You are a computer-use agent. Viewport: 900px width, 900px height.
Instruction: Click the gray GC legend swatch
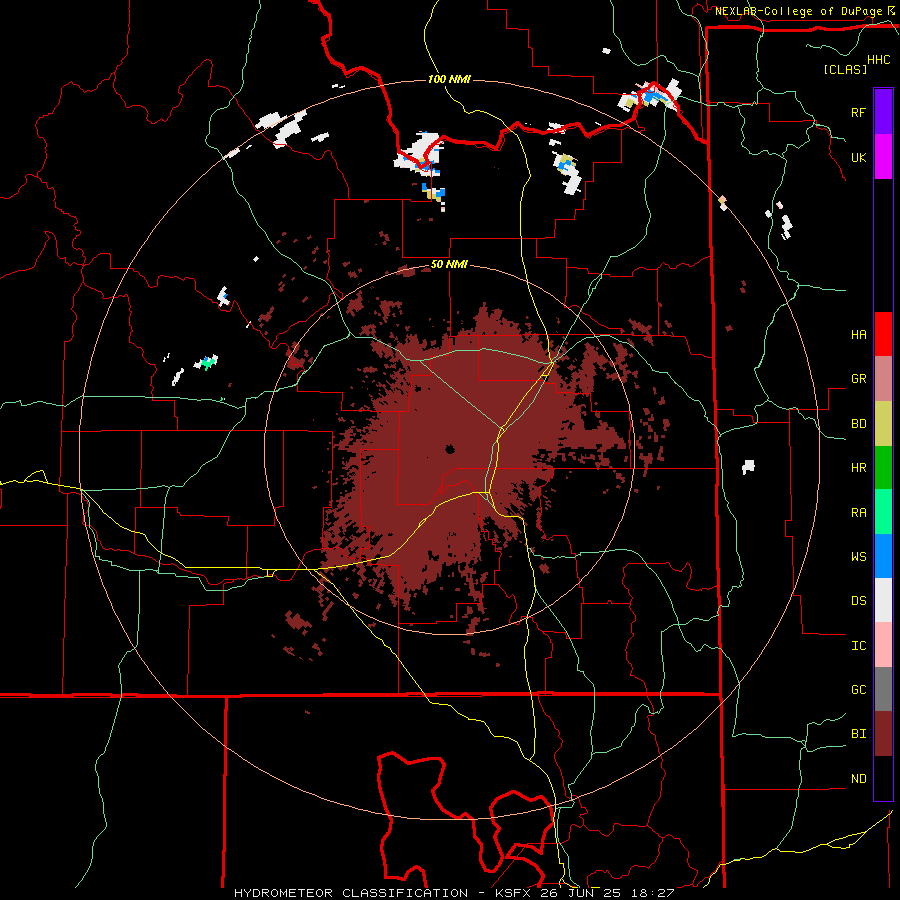coord(883,689)
